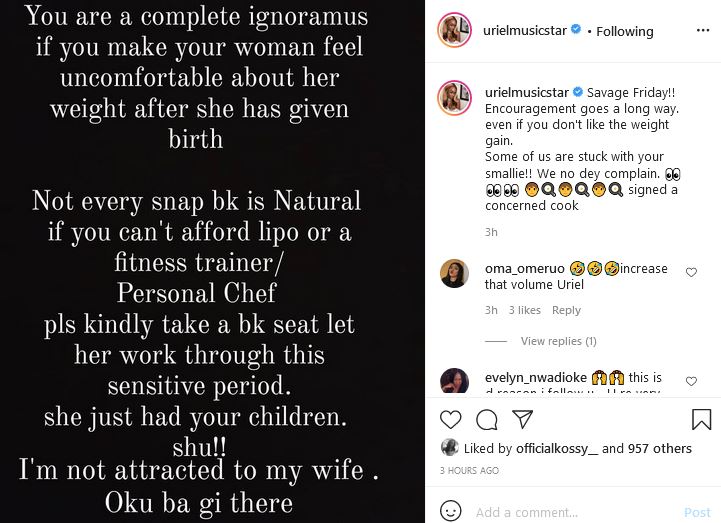
Task: Reply to oma_omeruo's comment
Action: pos(566,310)
